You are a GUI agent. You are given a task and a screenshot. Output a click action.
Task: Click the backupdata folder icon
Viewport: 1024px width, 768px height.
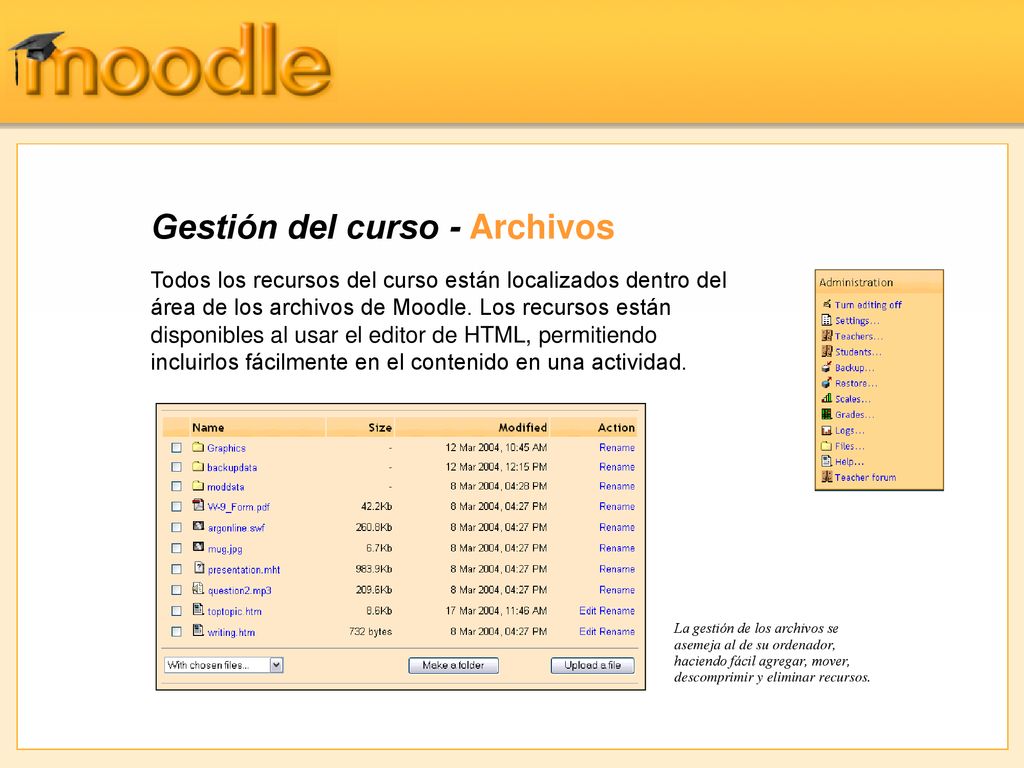198,466
